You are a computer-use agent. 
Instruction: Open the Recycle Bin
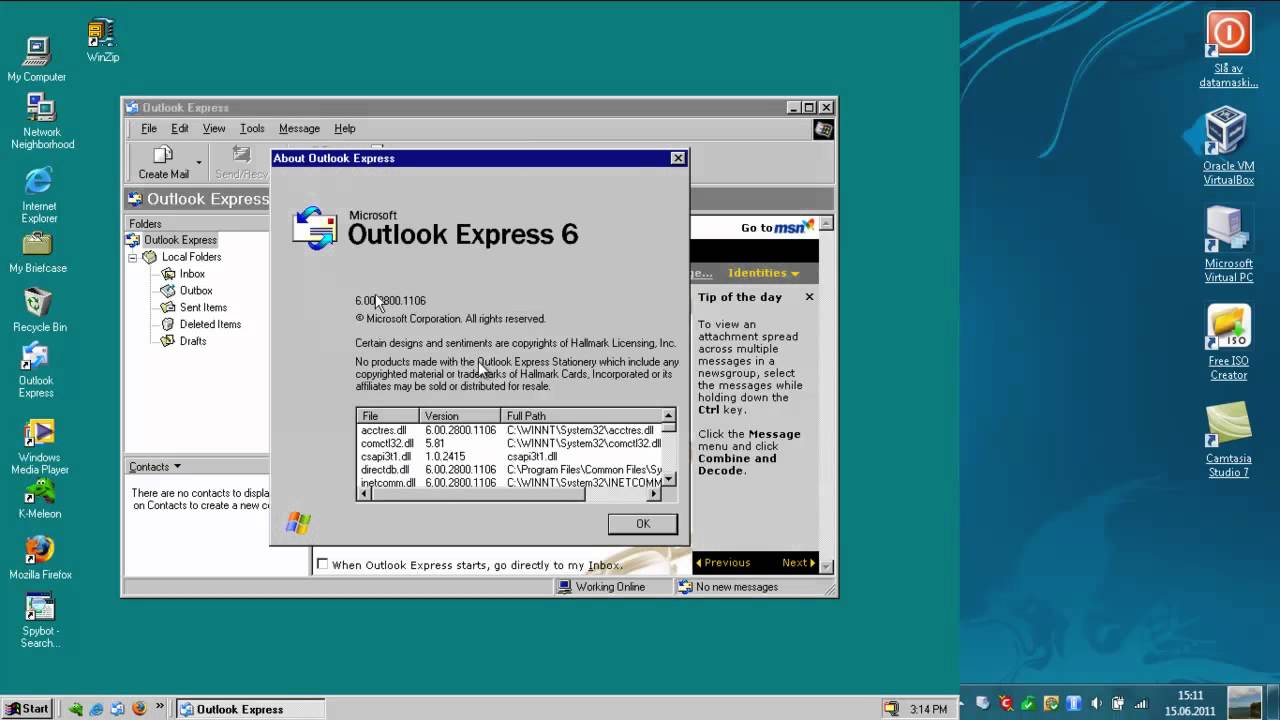(39, 310)
